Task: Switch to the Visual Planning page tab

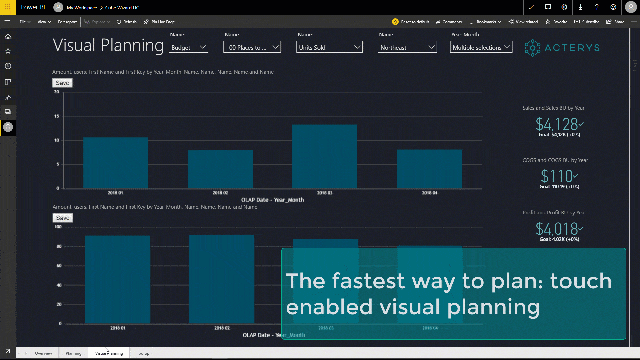Action: pos(109,353)
